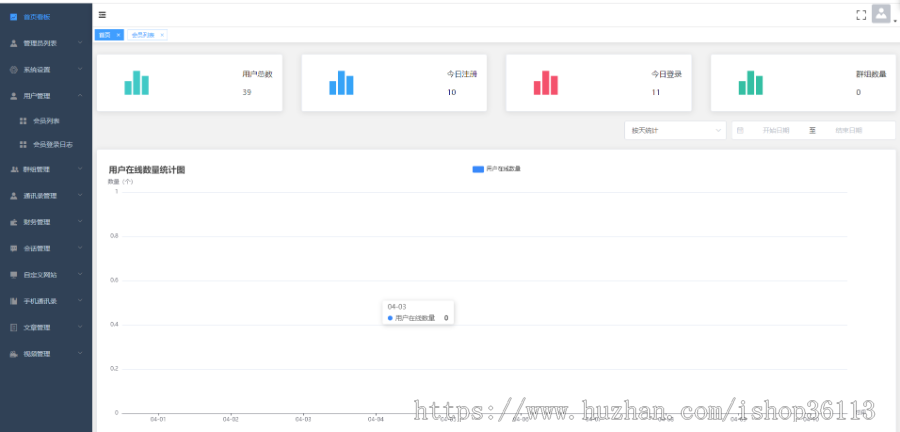Close the 会员列表 tab
The height and width of the screenshot is (432, 900).
click(x=162, y=35)
